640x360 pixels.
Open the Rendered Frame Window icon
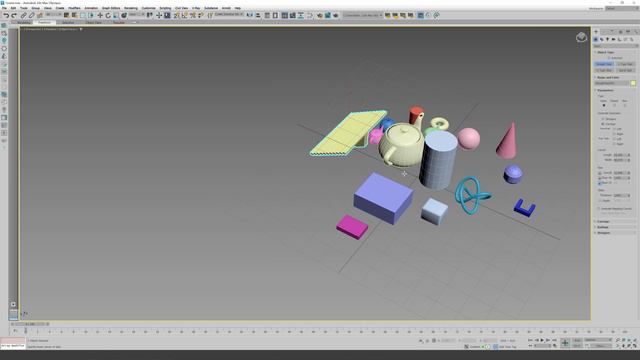[x=328, y=16]
